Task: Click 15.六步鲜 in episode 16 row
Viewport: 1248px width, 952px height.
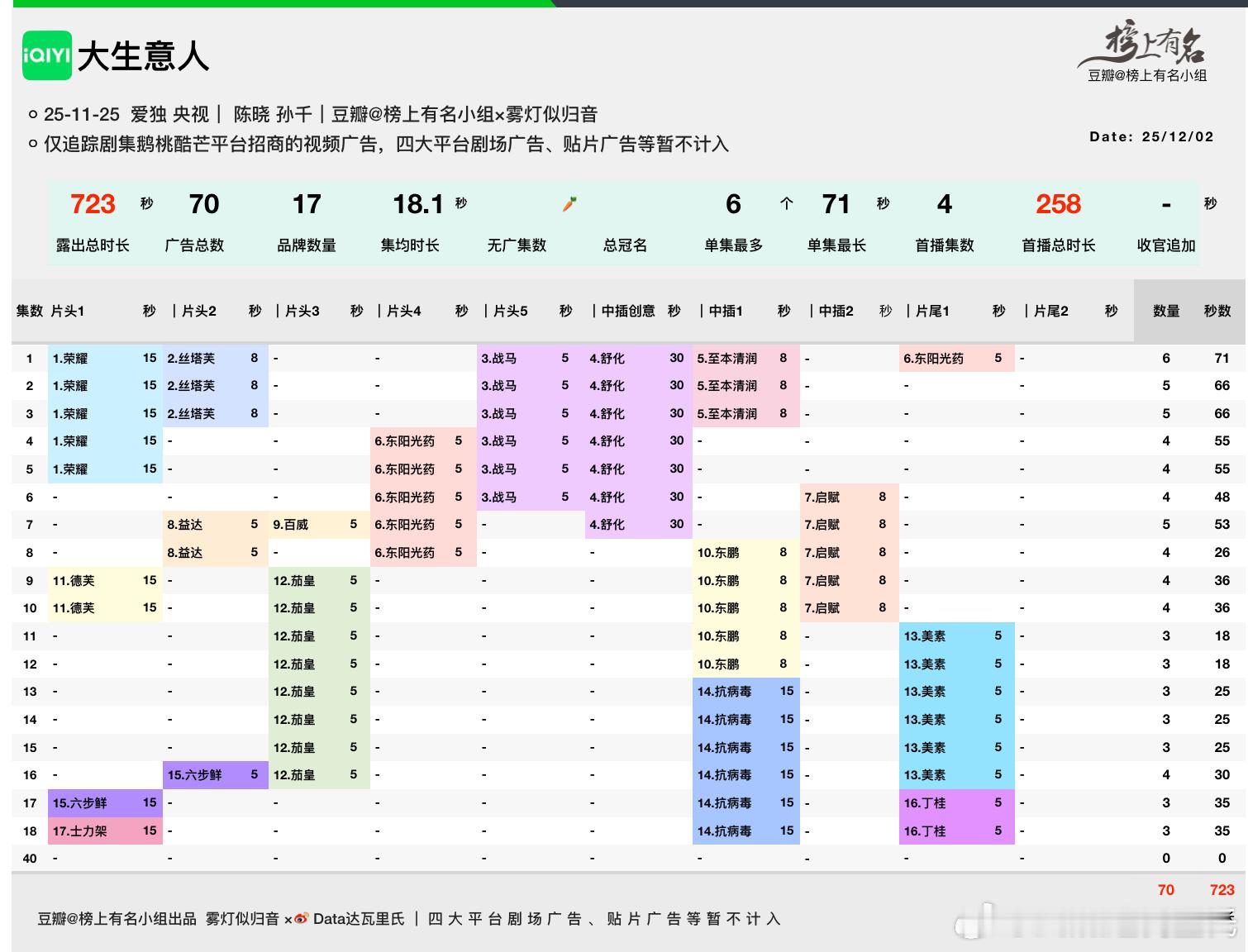Action: coord(195,775)
